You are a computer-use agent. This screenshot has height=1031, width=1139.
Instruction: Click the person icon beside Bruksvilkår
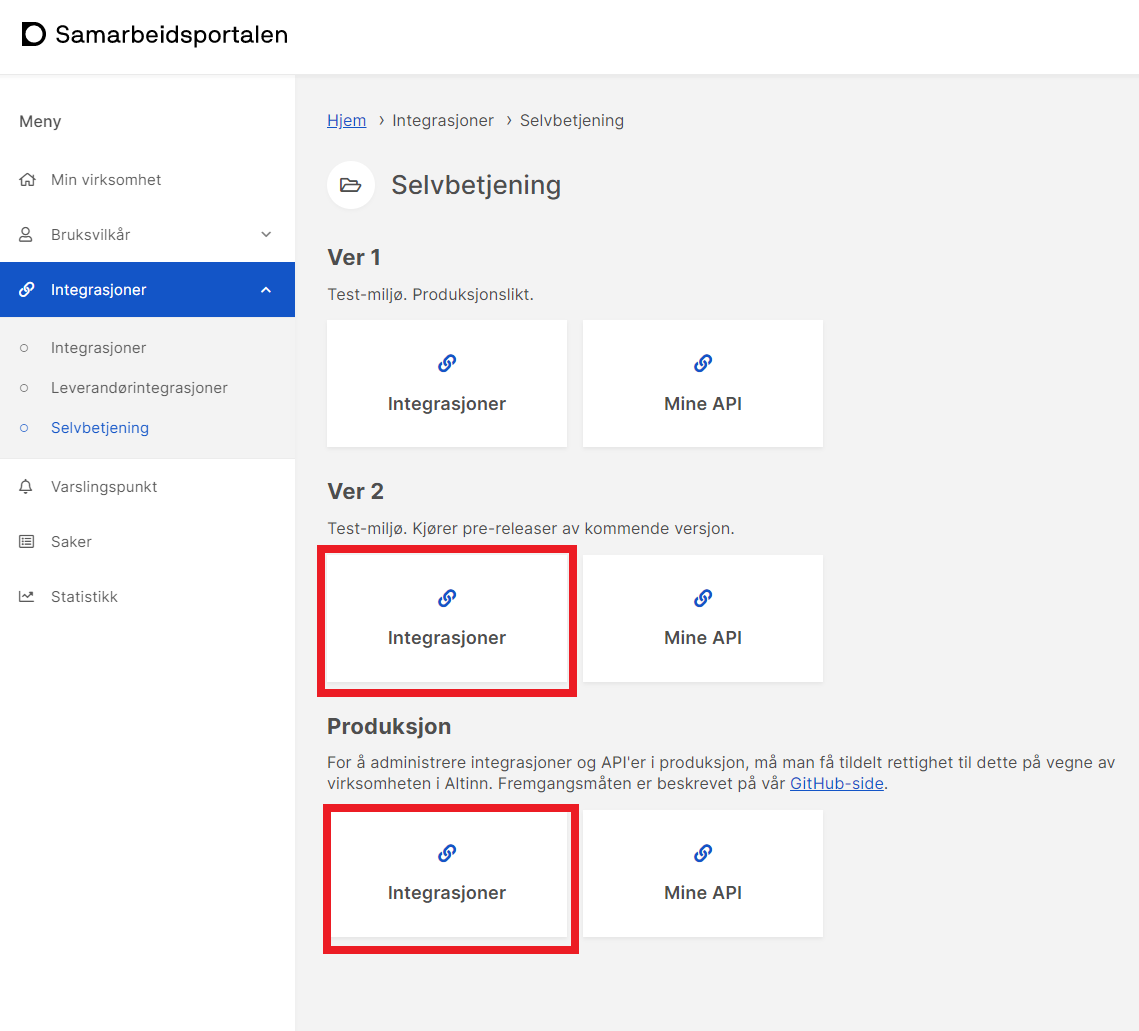27,235
